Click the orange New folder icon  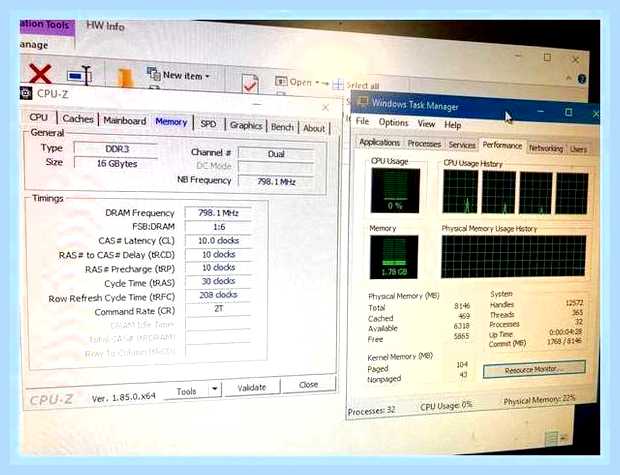pos(125,78)
